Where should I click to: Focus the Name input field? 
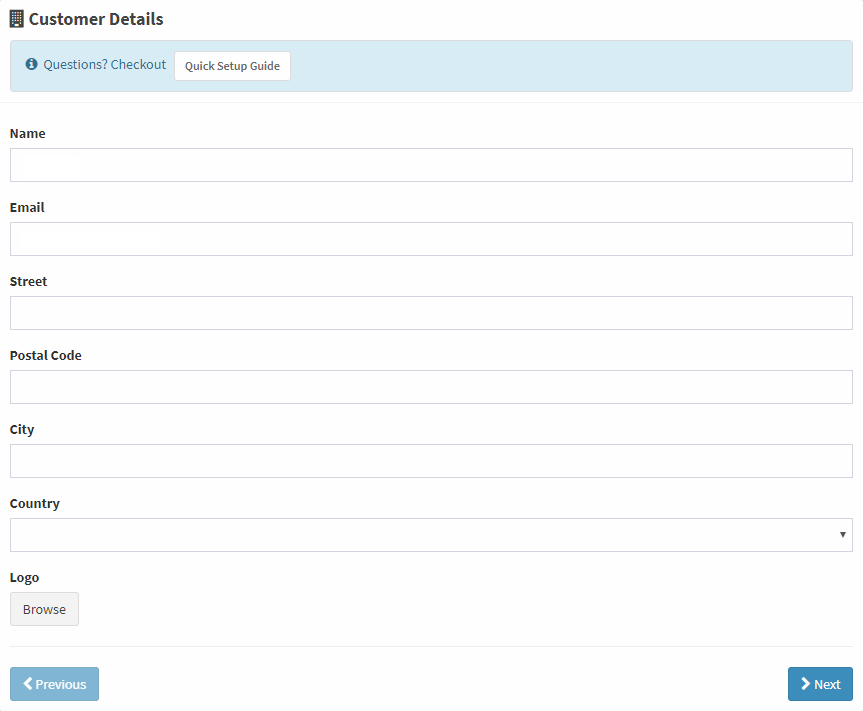(431, 165)
